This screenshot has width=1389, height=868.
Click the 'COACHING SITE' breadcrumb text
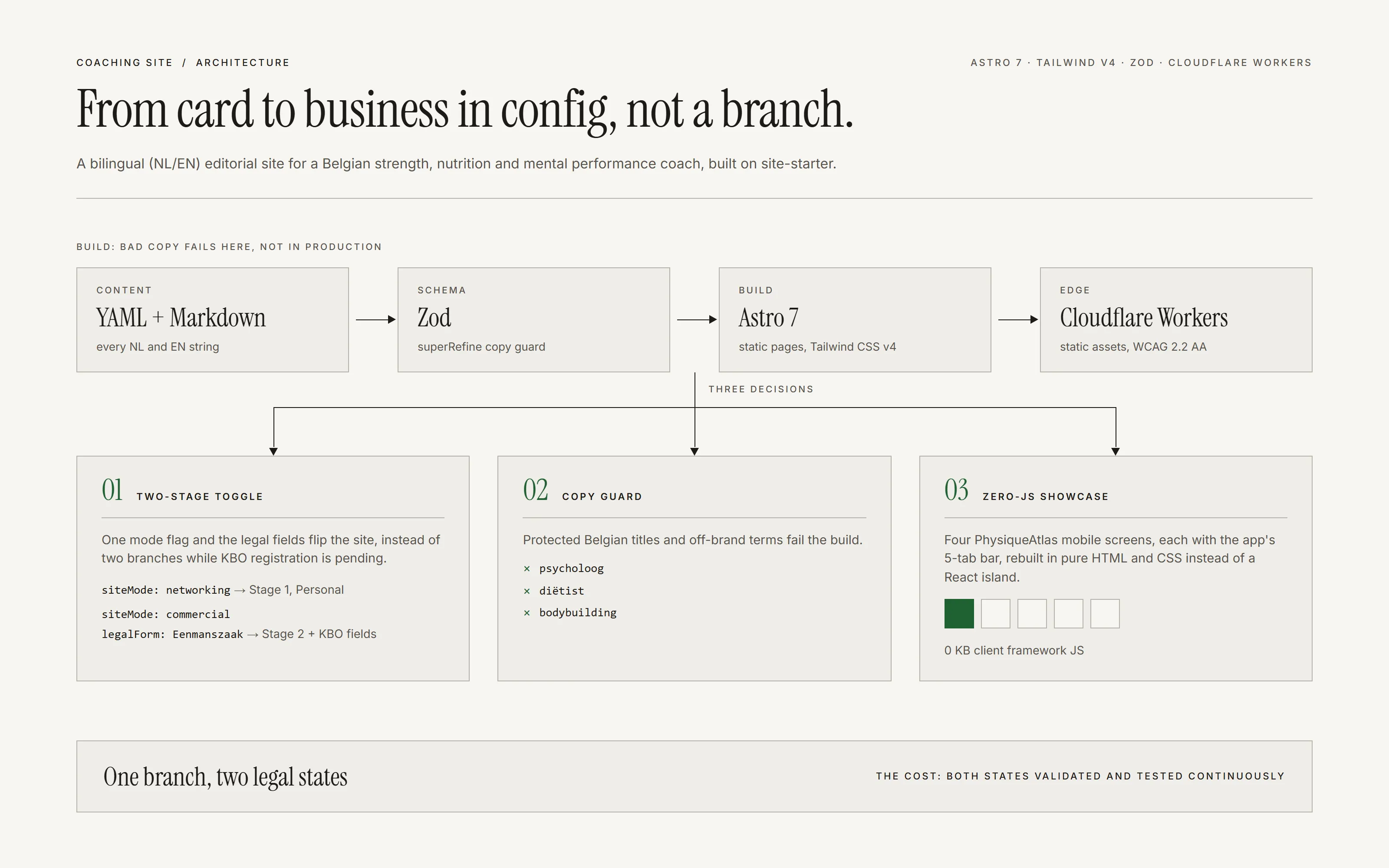tap(125, 62)
